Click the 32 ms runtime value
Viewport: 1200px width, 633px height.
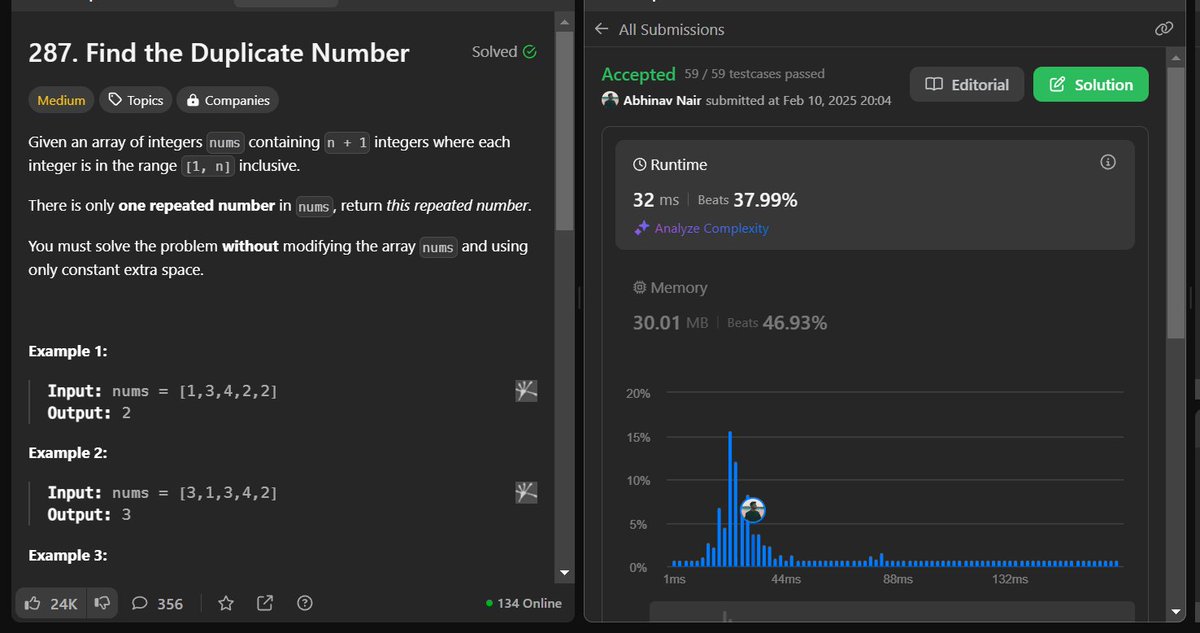[657, 199]
